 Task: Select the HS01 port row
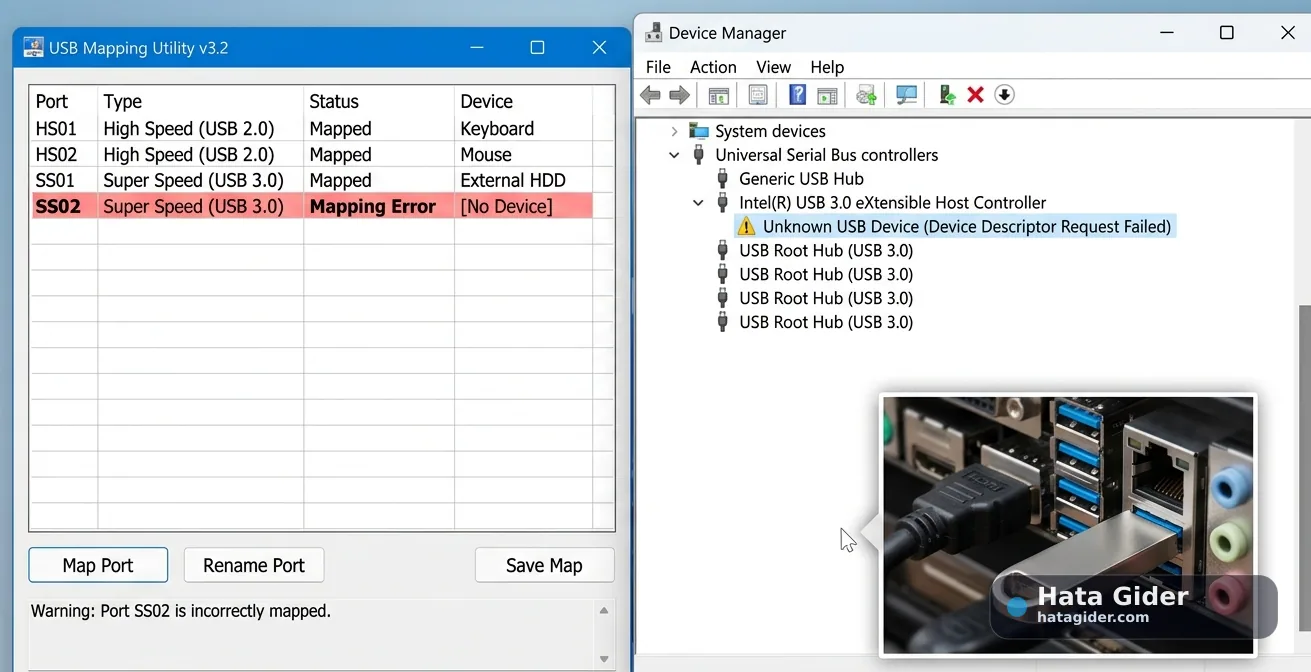click(311, 129)
